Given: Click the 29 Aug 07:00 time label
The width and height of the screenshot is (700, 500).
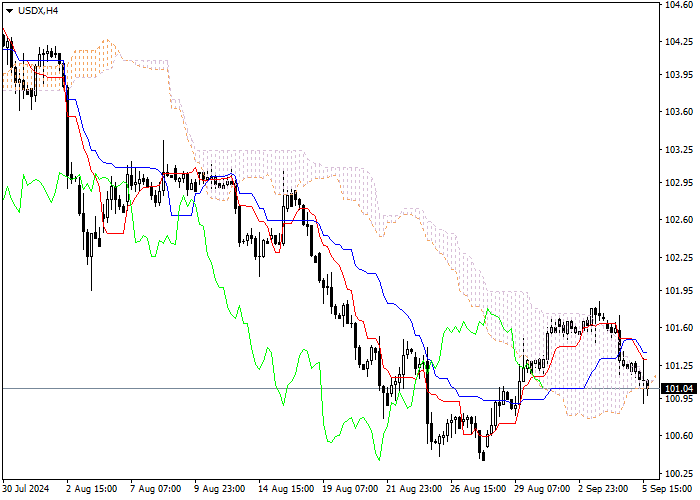Looking at the screenshot, I should [542, 488].
